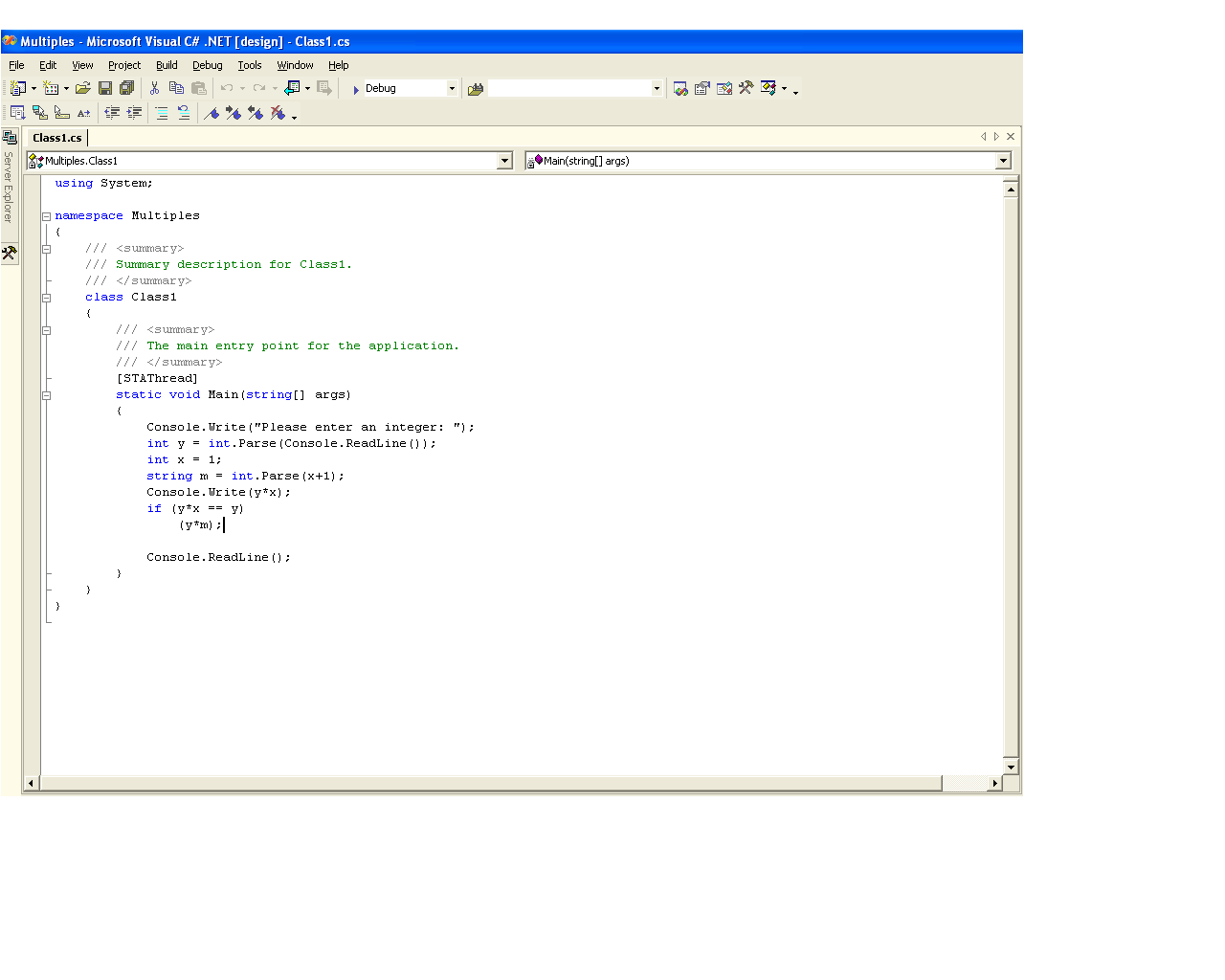
Task: Open the File menu
Action: coord(16,65)
